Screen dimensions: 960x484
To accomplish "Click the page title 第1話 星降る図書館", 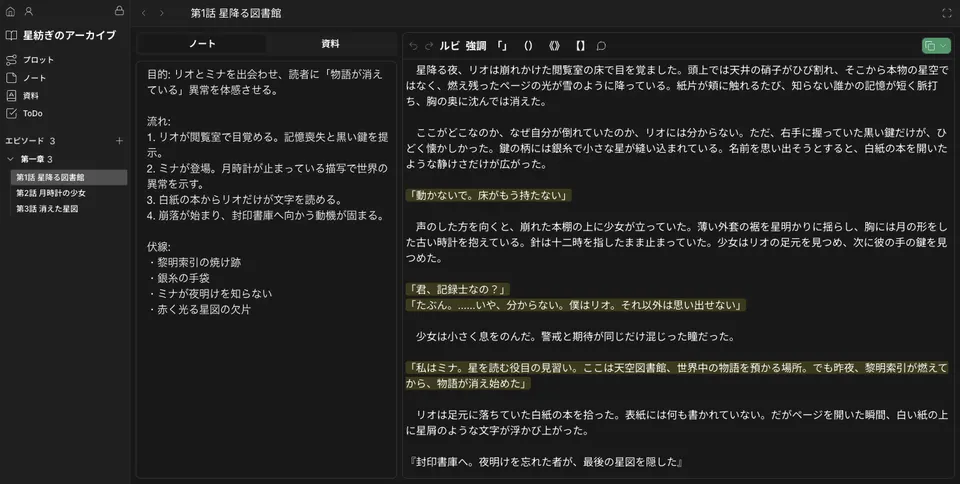I will point(236,13).
